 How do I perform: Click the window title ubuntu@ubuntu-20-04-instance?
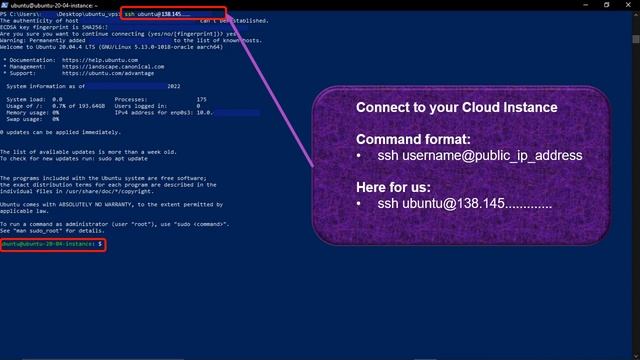[54, 6]
